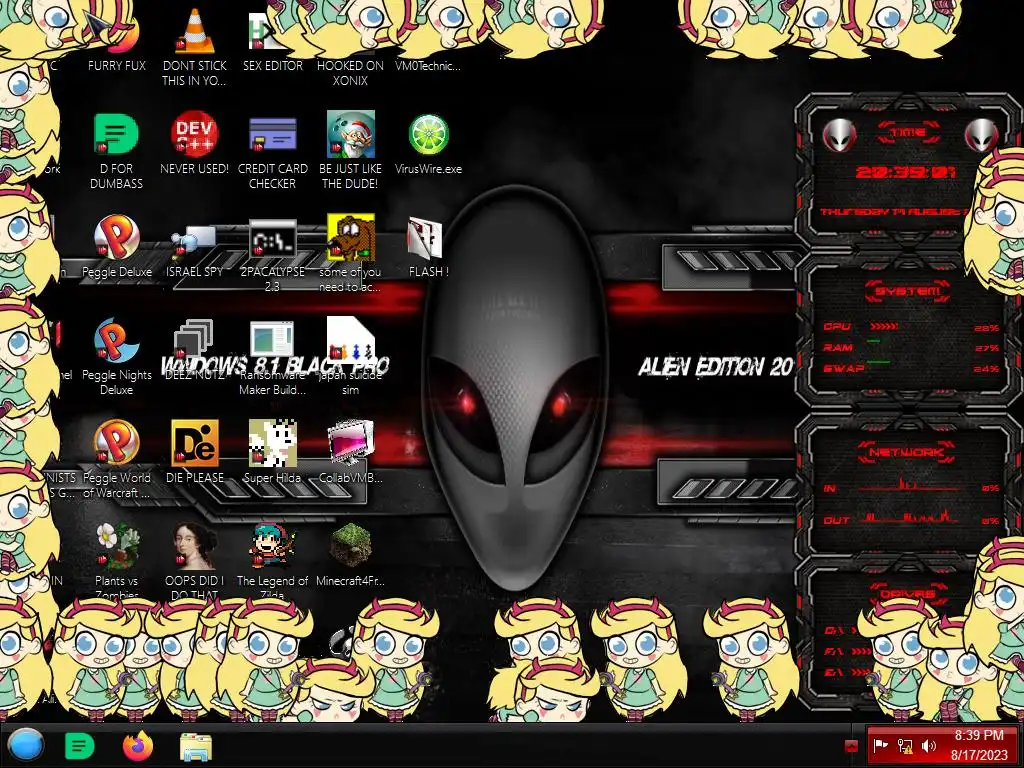
Task: Launch Firefox from the taskbar
Action: coord(138,746)
